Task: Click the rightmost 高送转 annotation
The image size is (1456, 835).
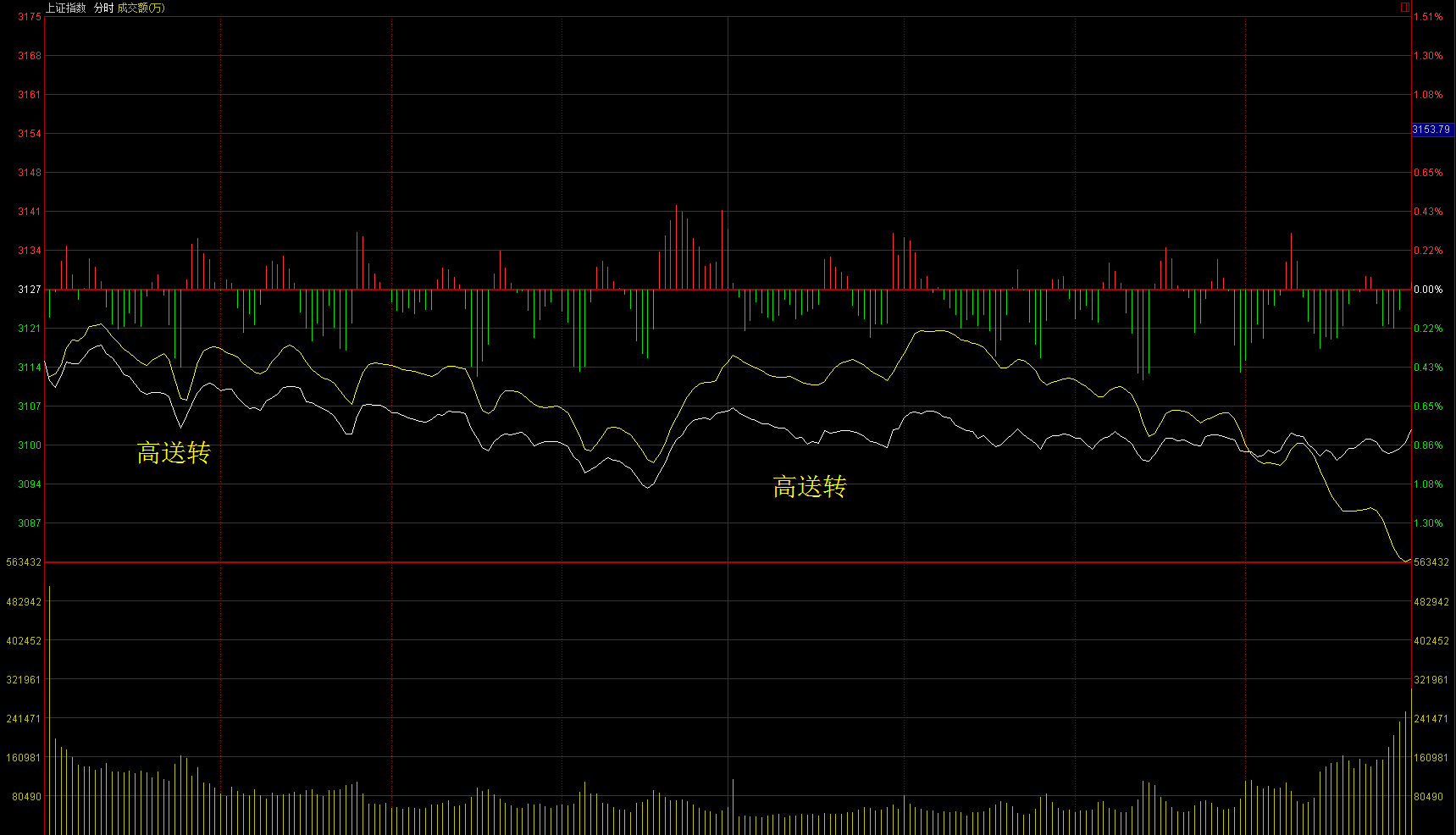Action: click(x=809, y=487)
